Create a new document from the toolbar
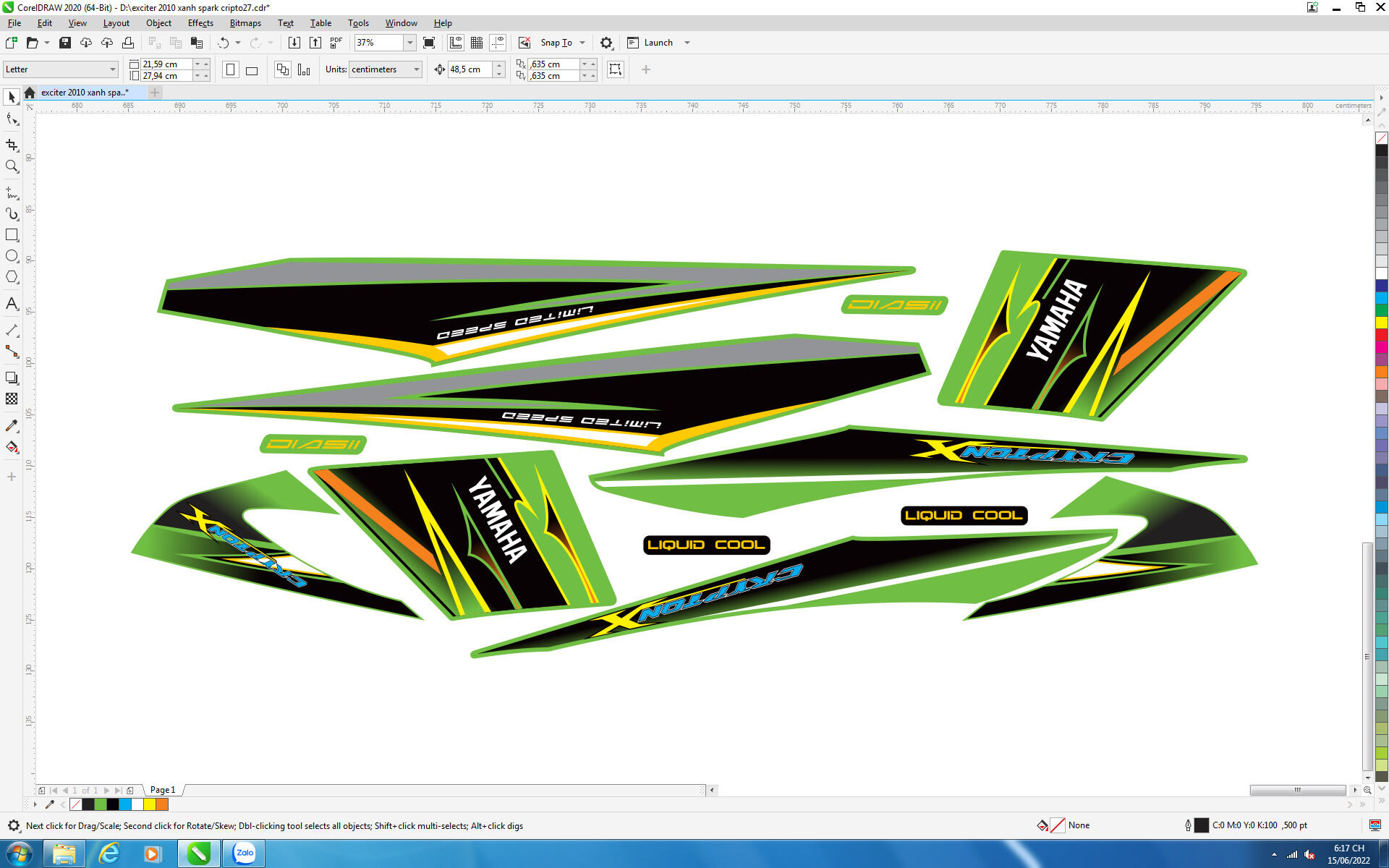1389x868 pixels. (x=12, y=43)
